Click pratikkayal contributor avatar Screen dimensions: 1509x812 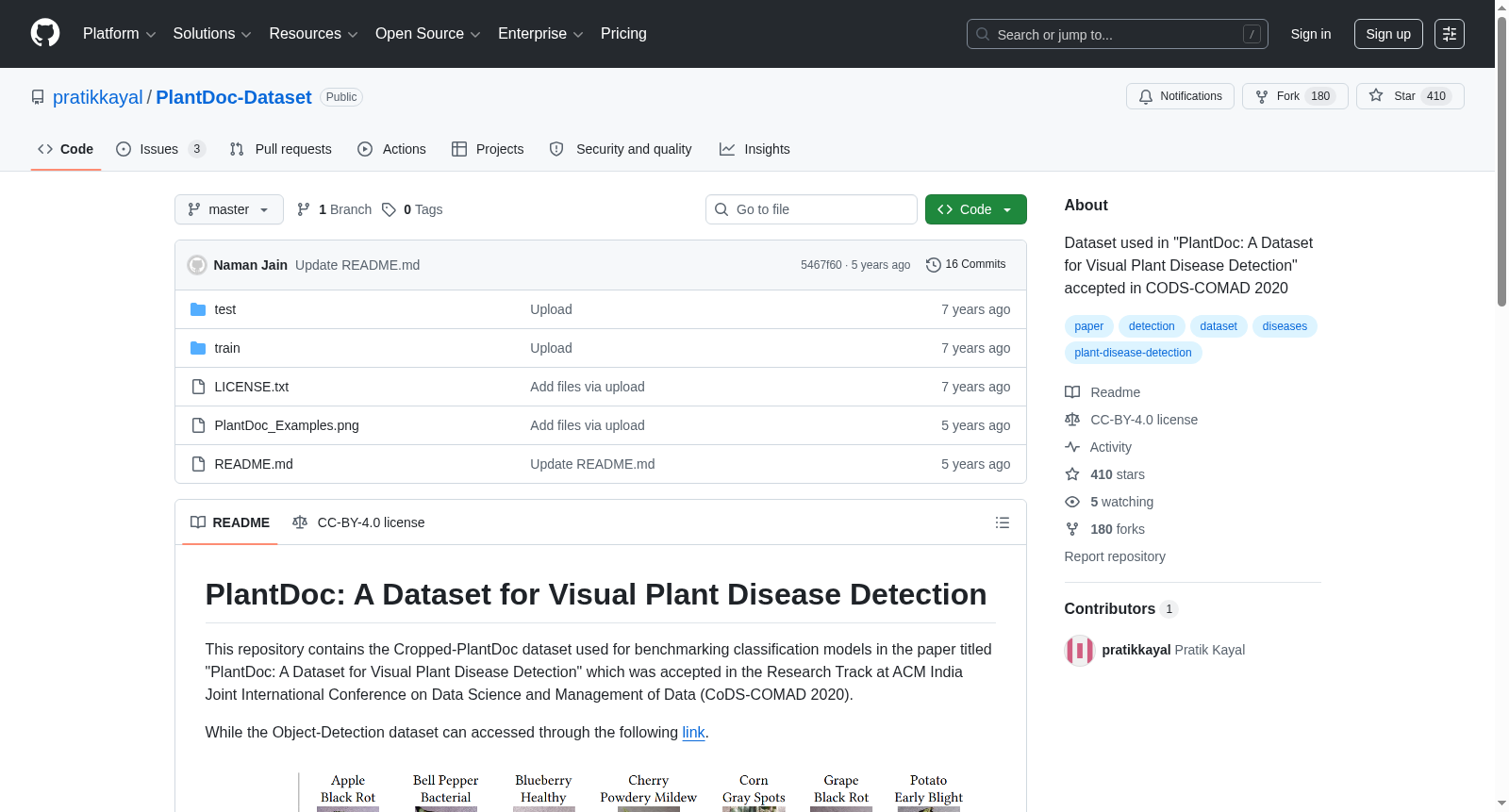pyautogui.click(x=1080, y=651)
